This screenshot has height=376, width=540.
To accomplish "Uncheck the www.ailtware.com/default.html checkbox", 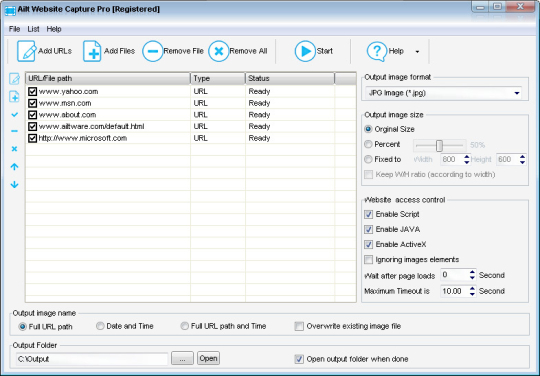I will click(x=32, y=126).
